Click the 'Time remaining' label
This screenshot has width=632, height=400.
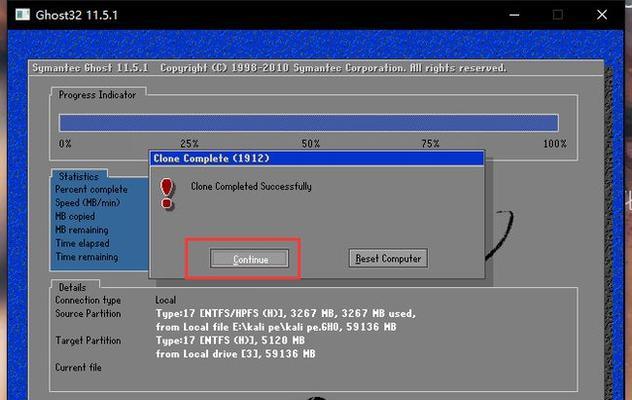point(87,257)
